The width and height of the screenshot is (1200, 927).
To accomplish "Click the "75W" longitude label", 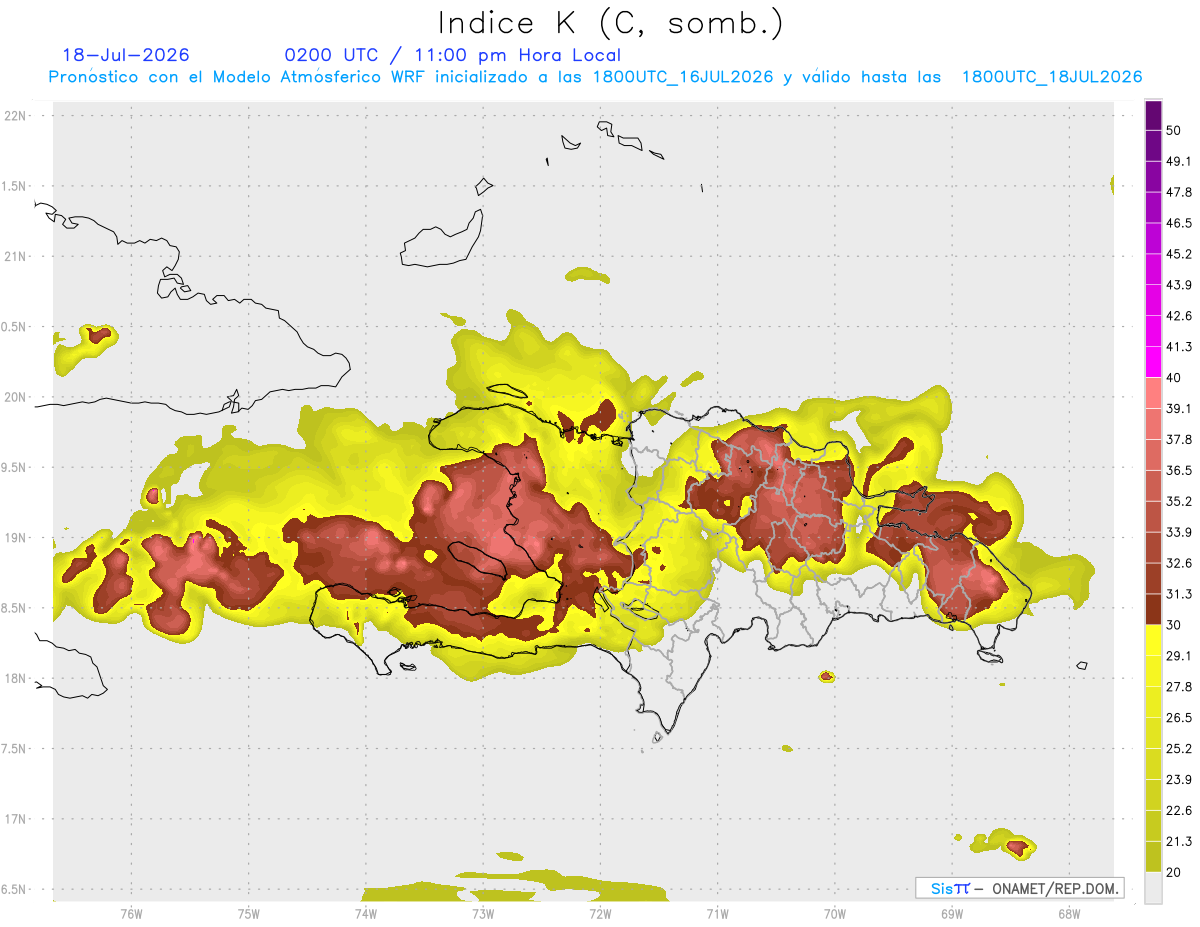I will (x=249, y=913).
